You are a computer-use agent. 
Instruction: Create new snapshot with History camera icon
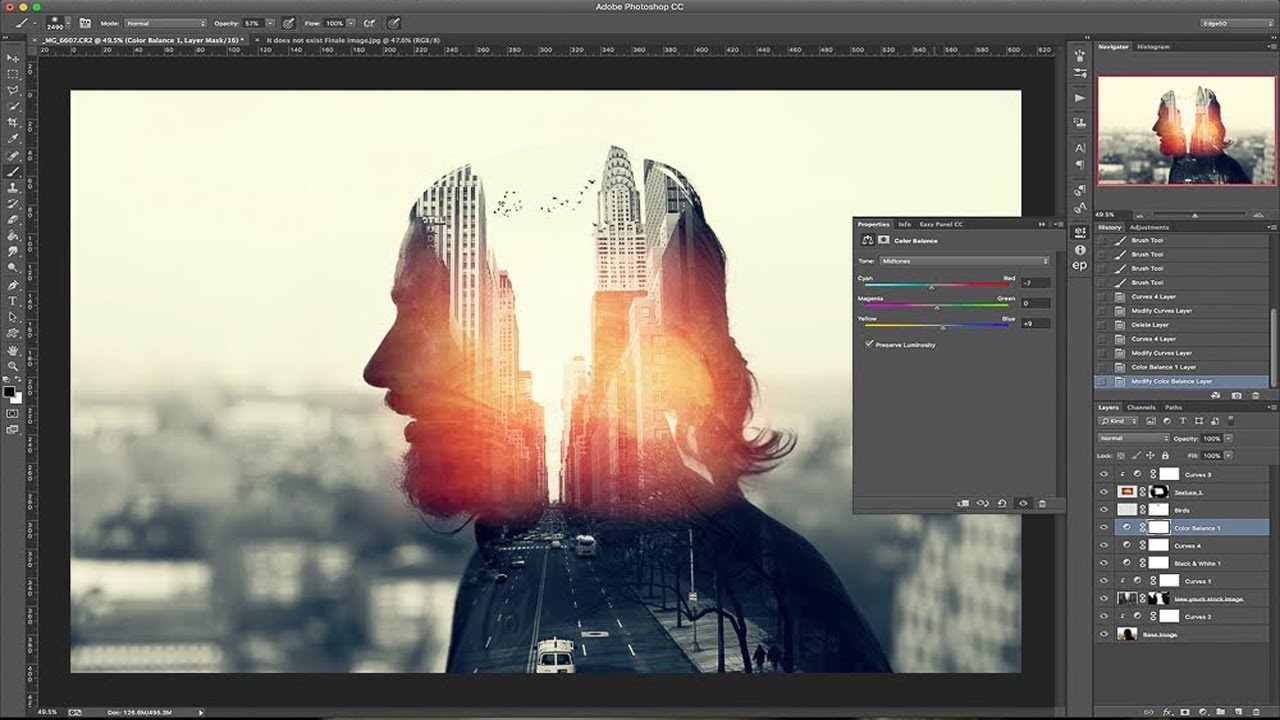pyautogui.click(x=1237, y=396)
